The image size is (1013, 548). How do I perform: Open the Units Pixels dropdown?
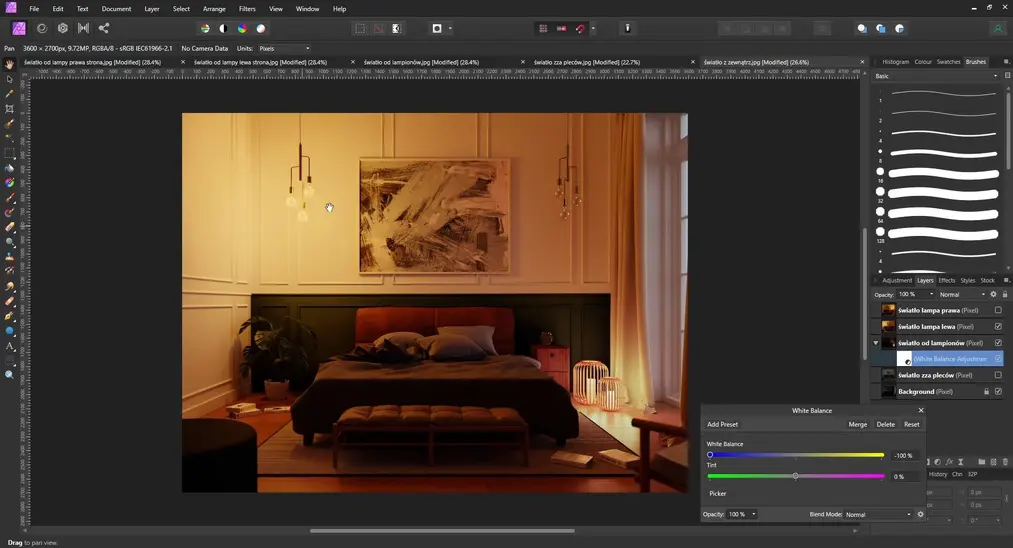coord(284,48)
